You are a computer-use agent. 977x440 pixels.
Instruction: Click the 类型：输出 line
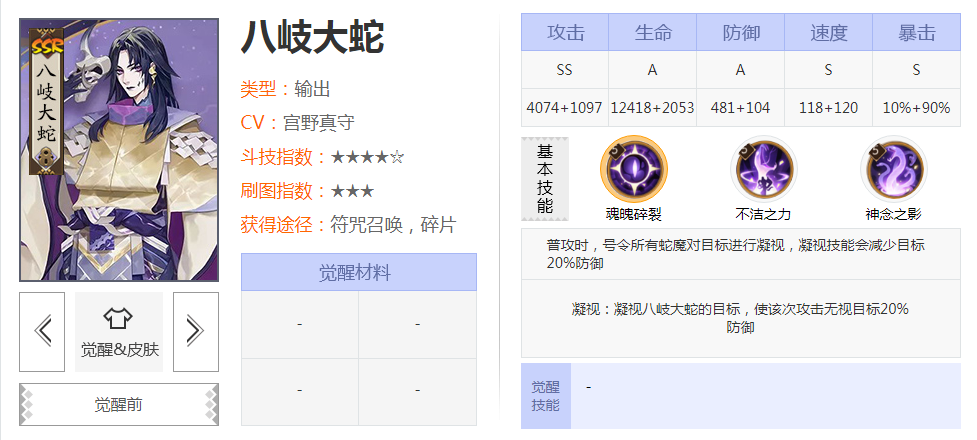tap(285, 89)
